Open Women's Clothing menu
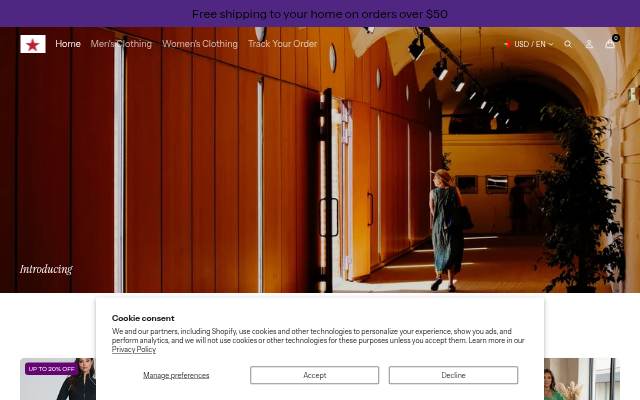Viewport: 640px width, 400px height. pos(200,44)
